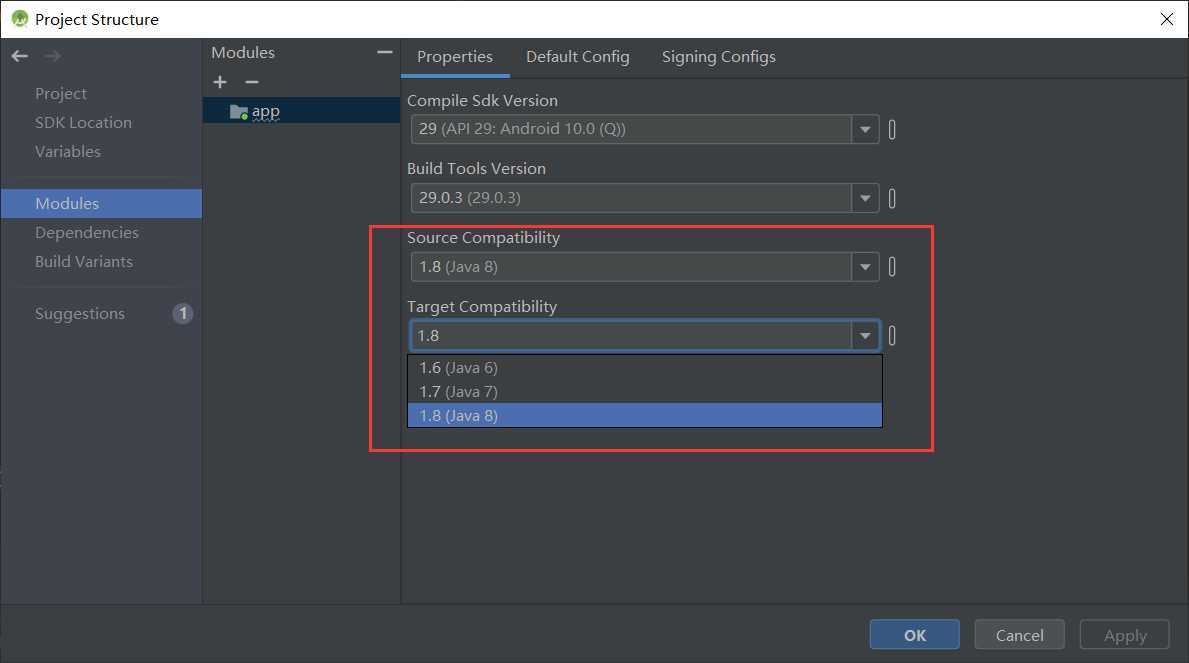The image size is (1189, 663).
Task: Click the Apply button
Action: [1125, 635]
